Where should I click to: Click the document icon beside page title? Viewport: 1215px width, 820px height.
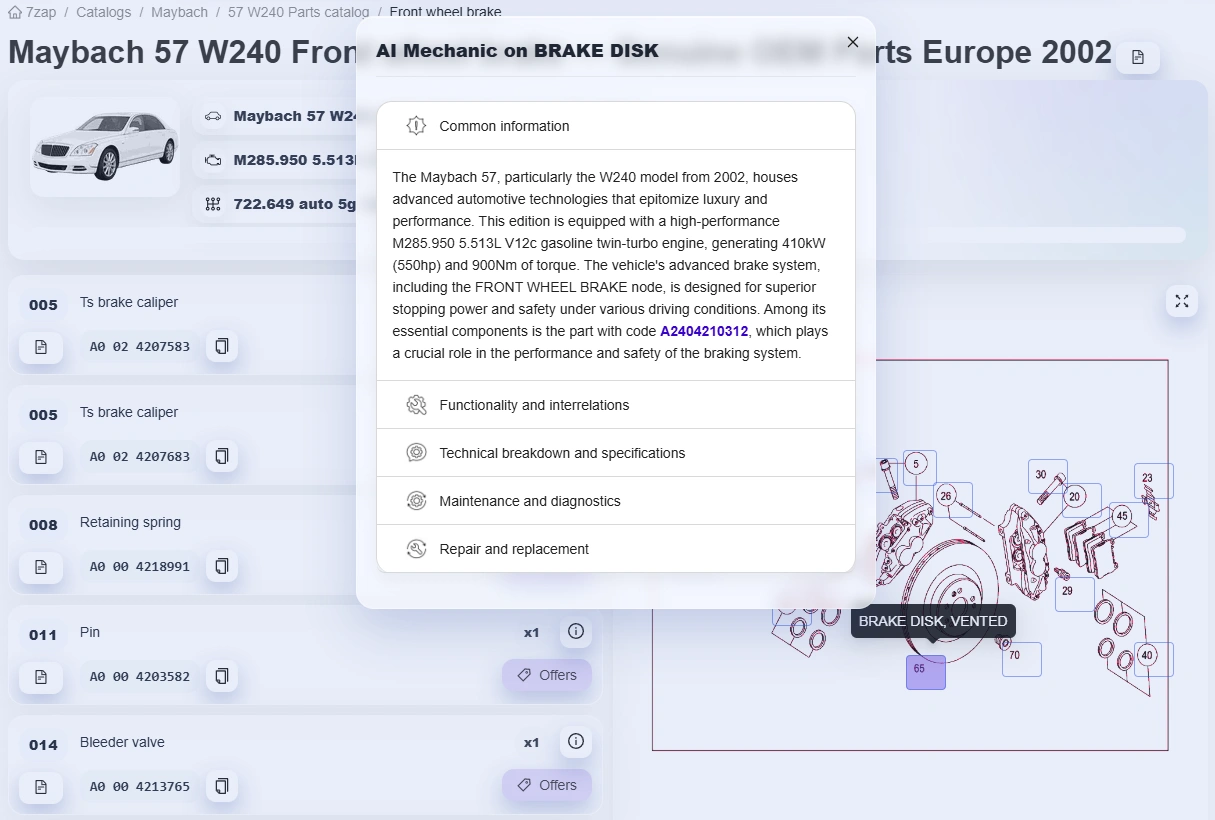click(x=1138, y=57)
